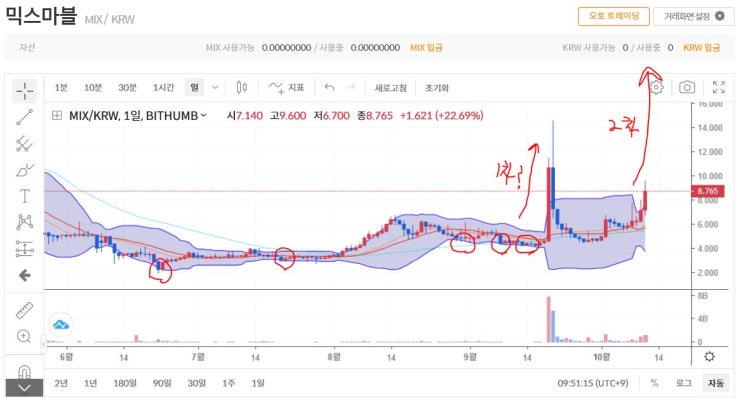Screen dimensions: 743x408
Task: Select the 10분 interval
Action: [x=93, y=88]
